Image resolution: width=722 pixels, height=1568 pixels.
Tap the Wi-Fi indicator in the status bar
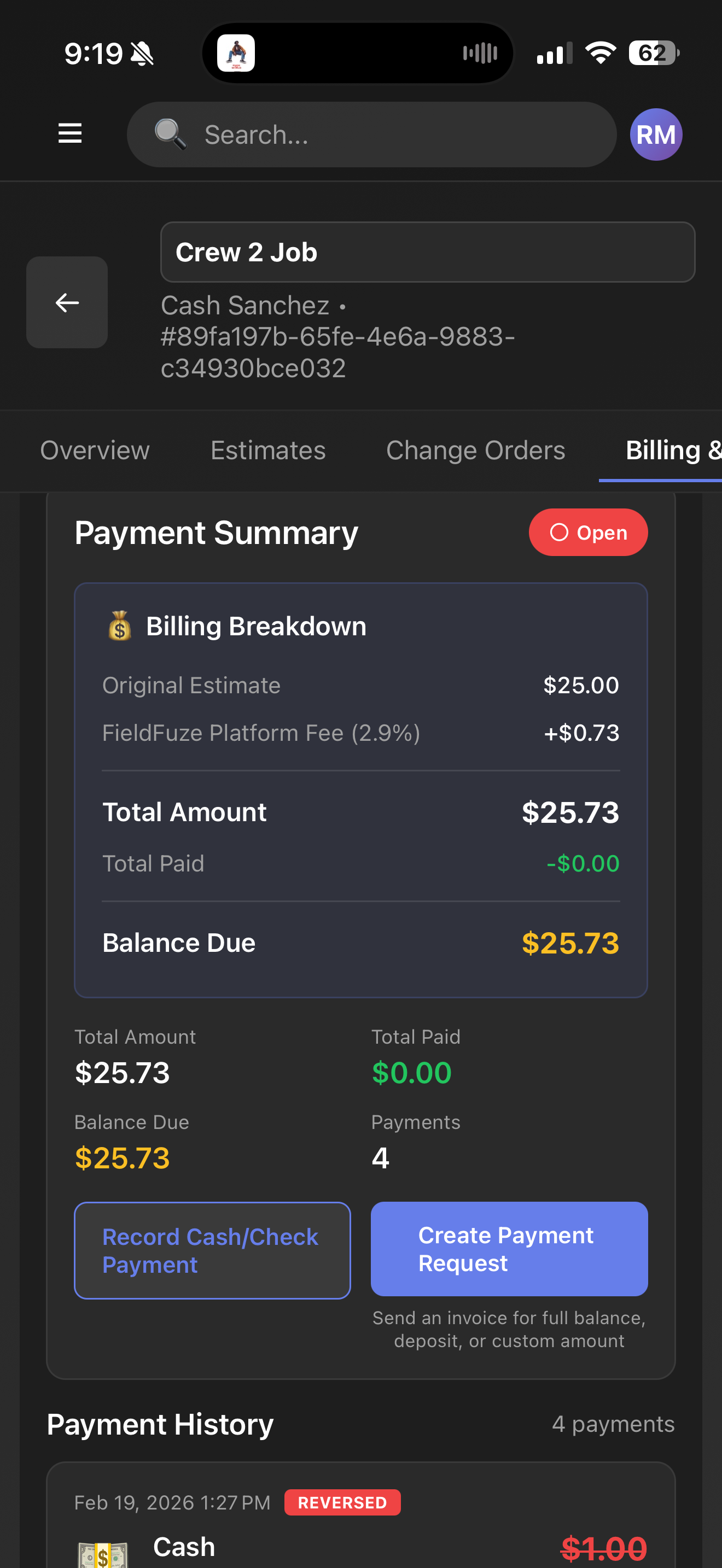point(600,53)
